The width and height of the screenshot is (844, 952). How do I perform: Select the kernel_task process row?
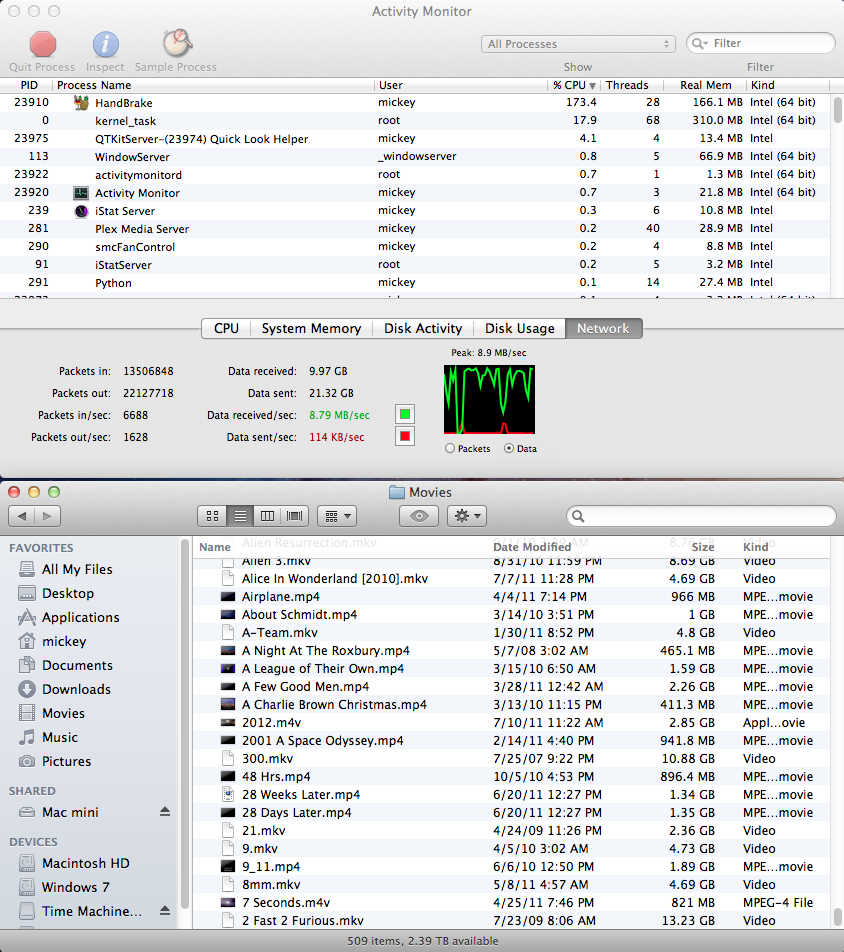coord(416,120)
